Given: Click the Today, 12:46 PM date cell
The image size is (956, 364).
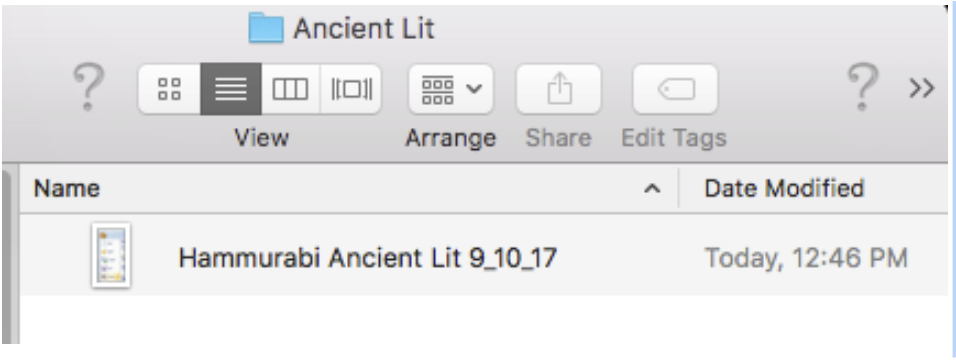Looking at the screenshot, I should click(x=806, y=259).
